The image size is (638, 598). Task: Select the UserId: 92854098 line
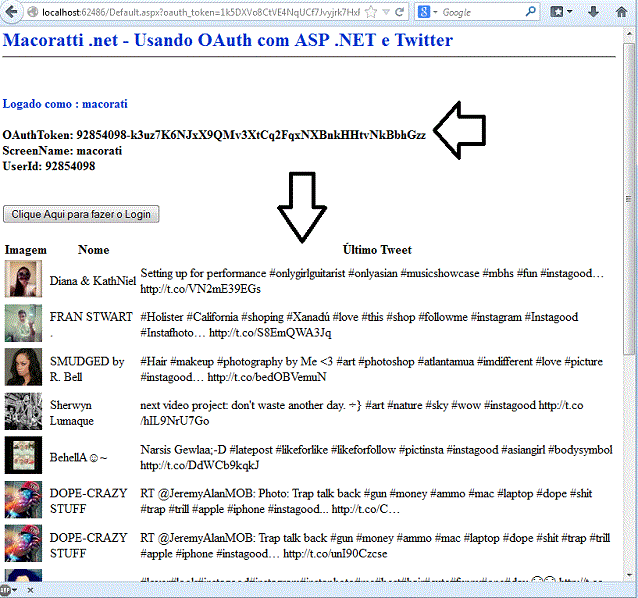(49, 166)
